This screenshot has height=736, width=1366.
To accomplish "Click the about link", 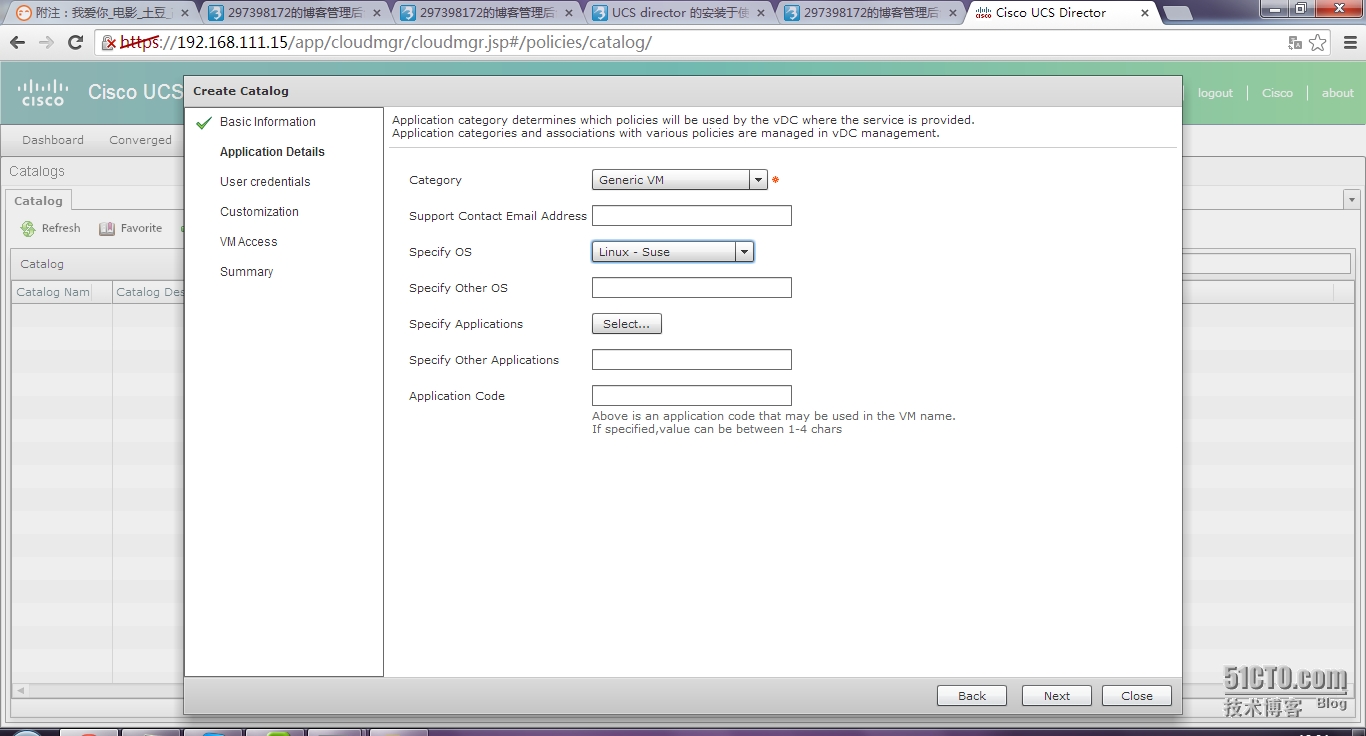I will (1337, 93).
